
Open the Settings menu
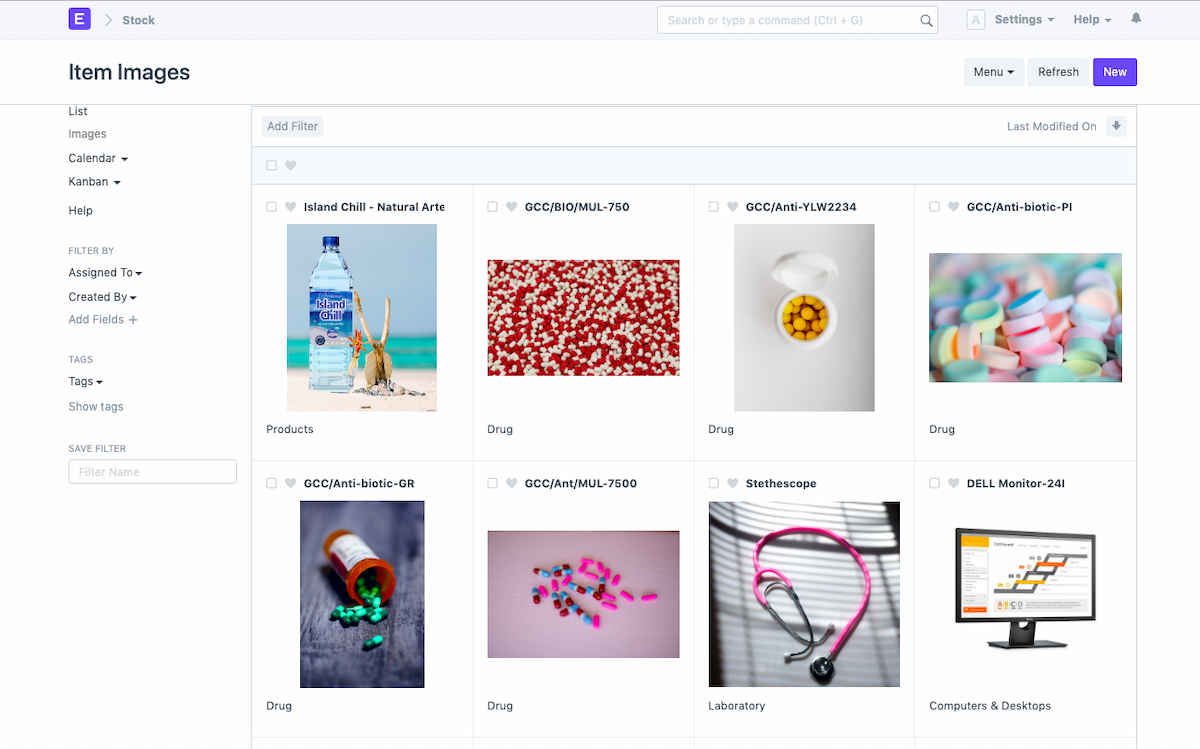(x=1024, y=19)
